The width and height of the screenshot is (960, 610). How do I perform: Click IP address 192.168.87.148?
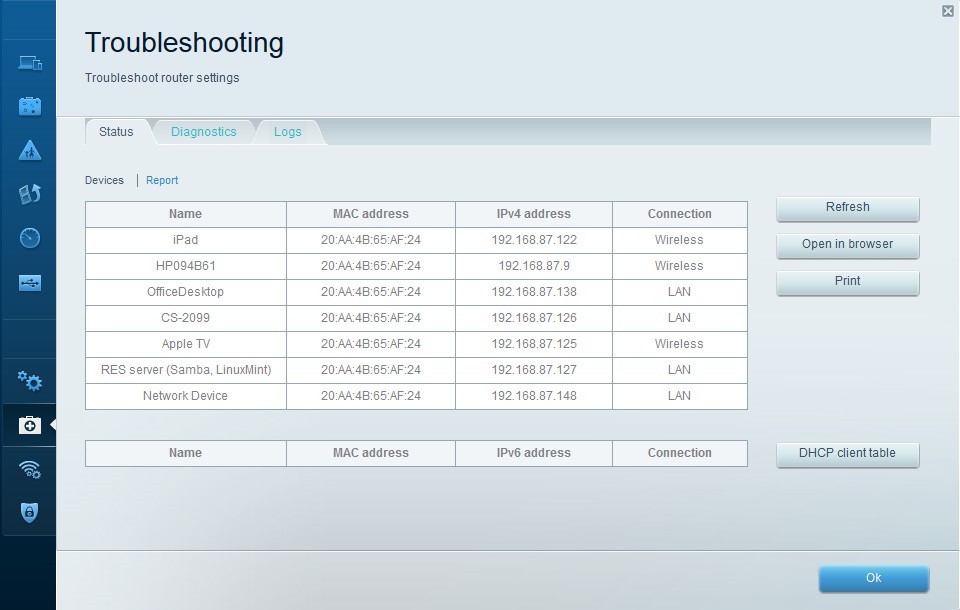coord(534,396)
